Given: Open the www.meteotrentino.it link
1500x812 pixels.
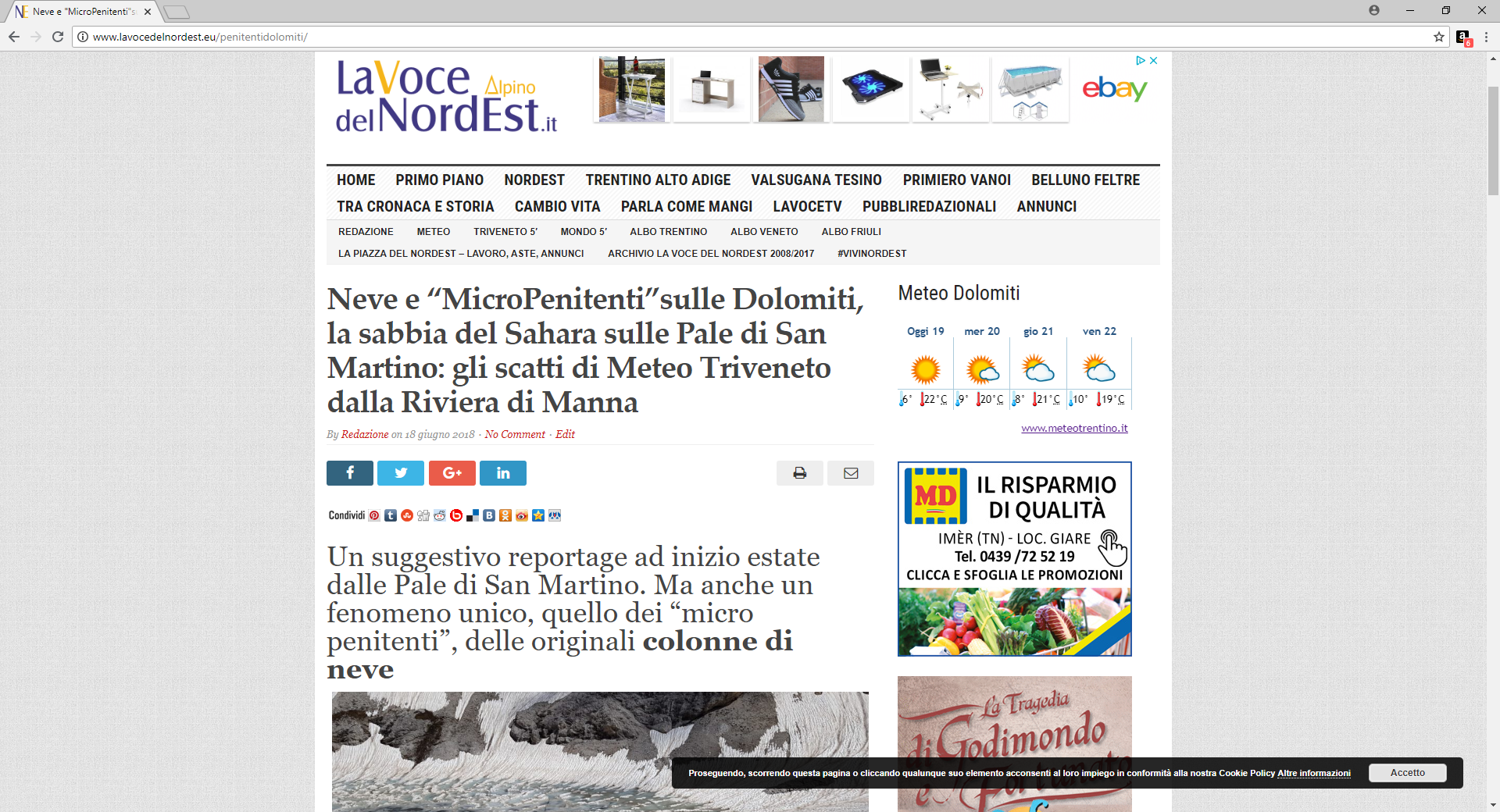Looking at the screenshot, I should click(x=1074, y=429).
